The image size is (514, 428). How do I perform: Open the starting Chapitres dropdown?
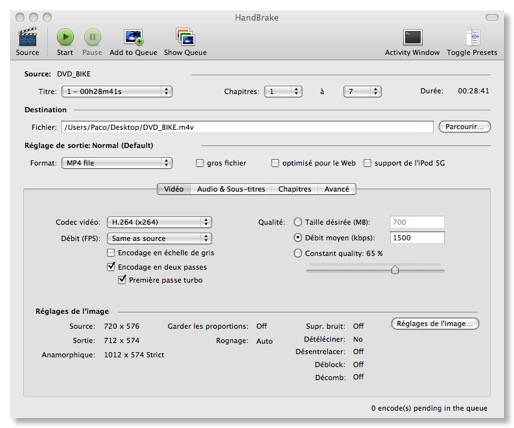283,91
